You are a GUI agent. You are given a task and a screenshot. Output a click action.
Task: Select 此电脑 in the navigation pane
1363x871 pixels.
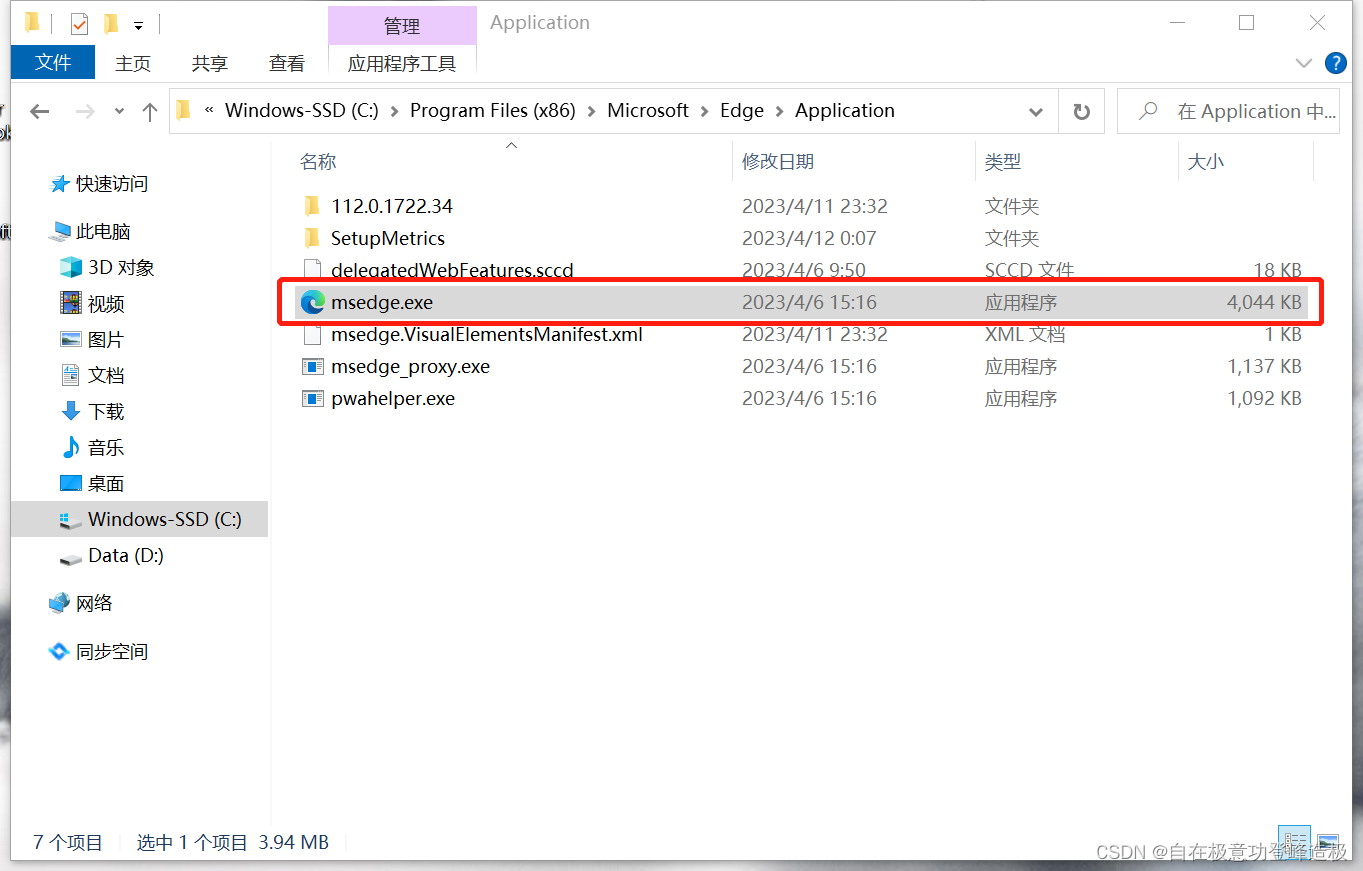pyautogui.click(x=103, y=232)
